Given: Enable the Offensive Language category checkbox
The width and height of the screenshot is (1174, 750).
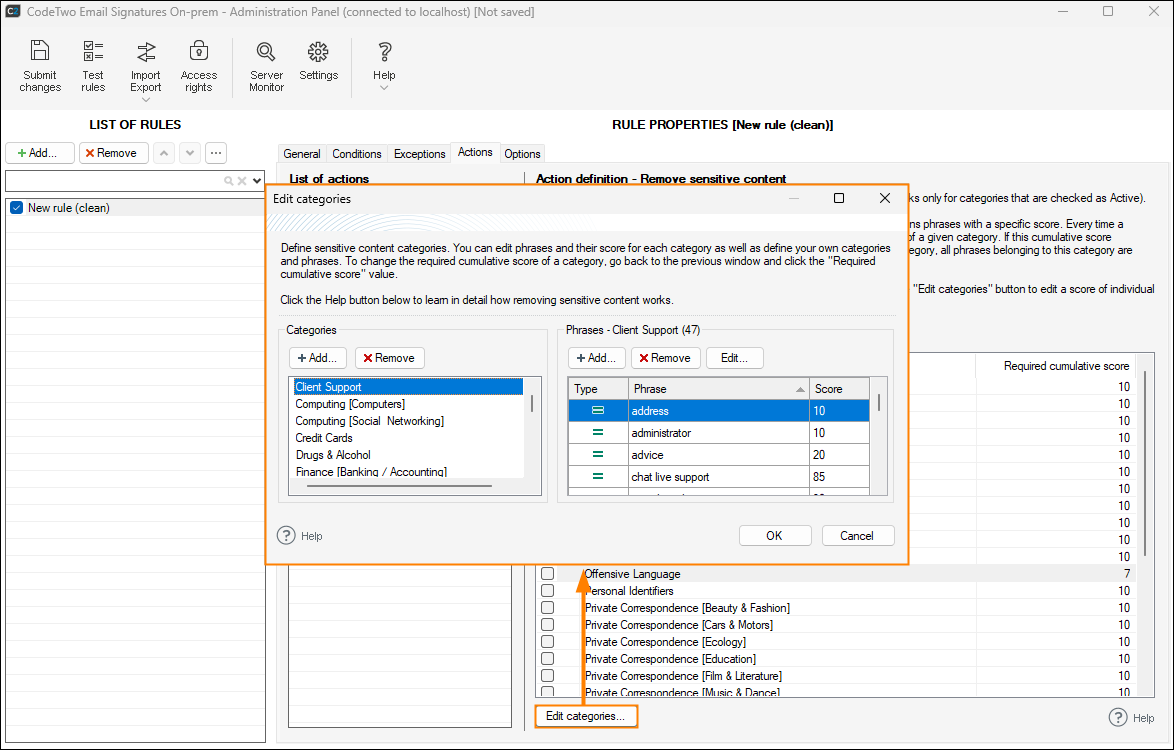Looking at the screenshot, I should pos(547,574).
